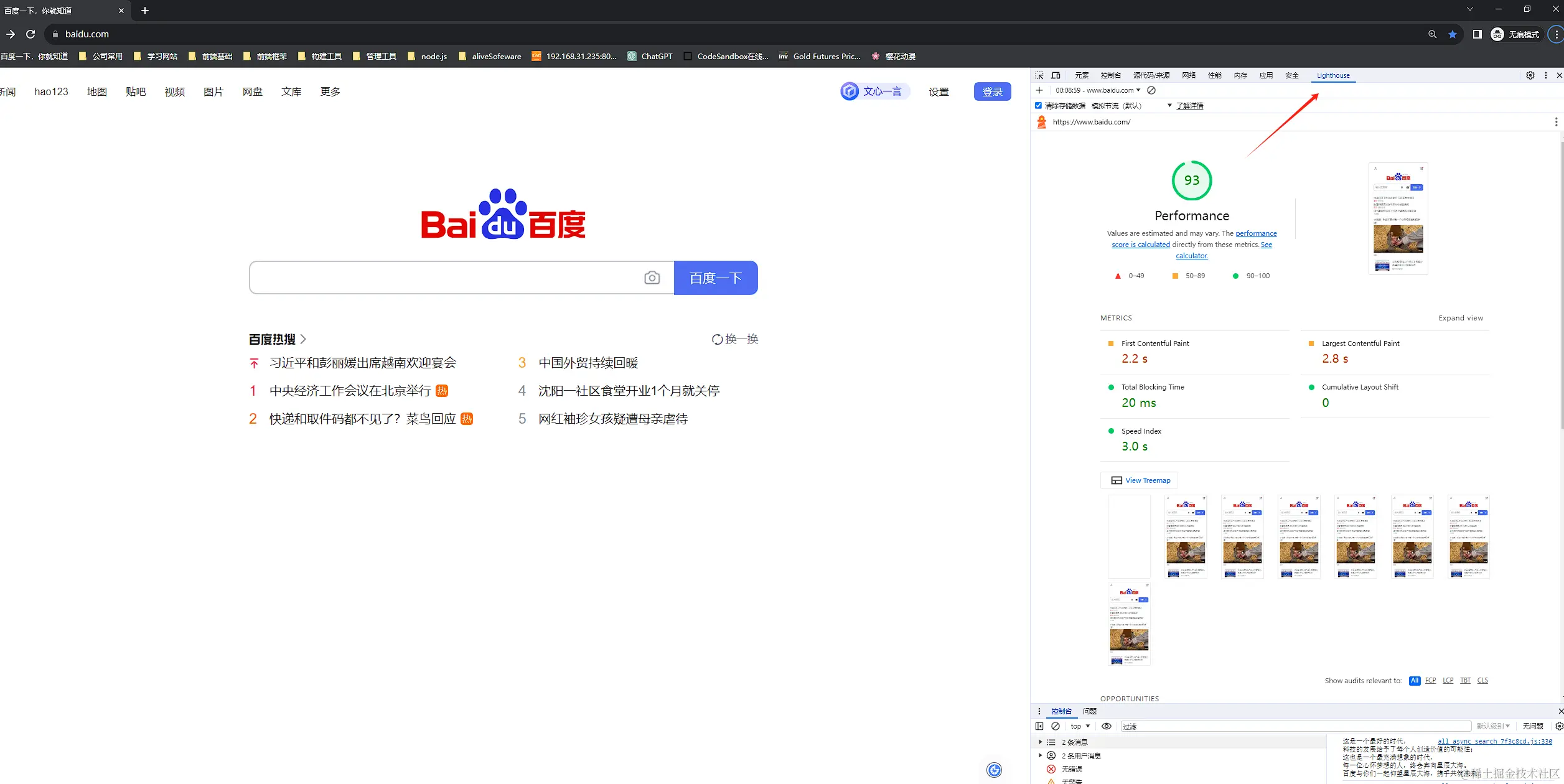Click console 过滤 filter field
1564x784 pixels.
coord(1296,726)
